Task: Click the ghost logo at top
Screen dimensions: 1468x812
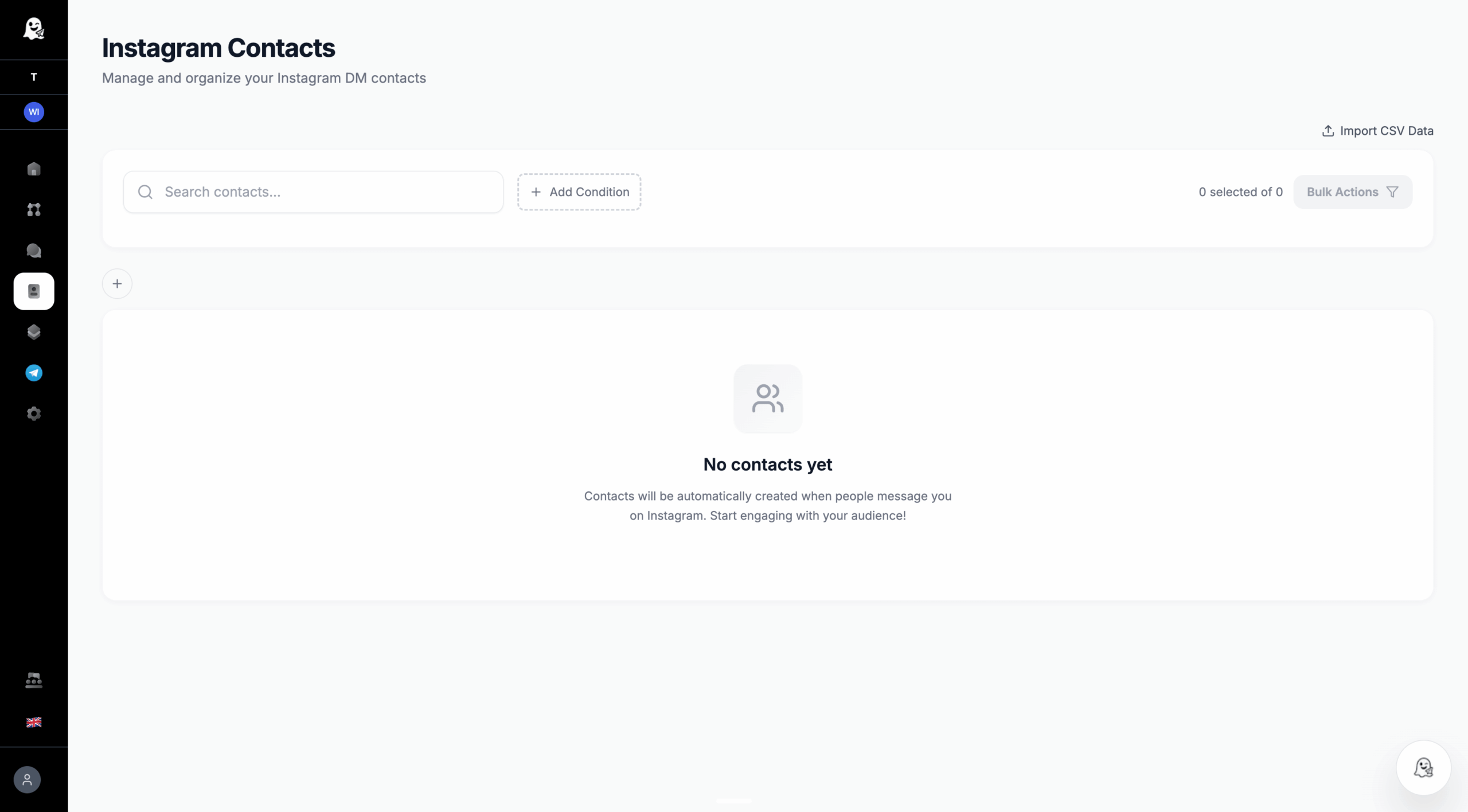Action: 34,28
